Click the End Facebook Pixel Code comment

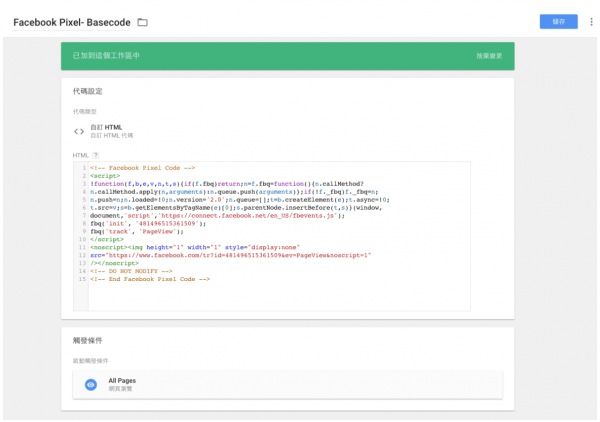coord(150,279)
